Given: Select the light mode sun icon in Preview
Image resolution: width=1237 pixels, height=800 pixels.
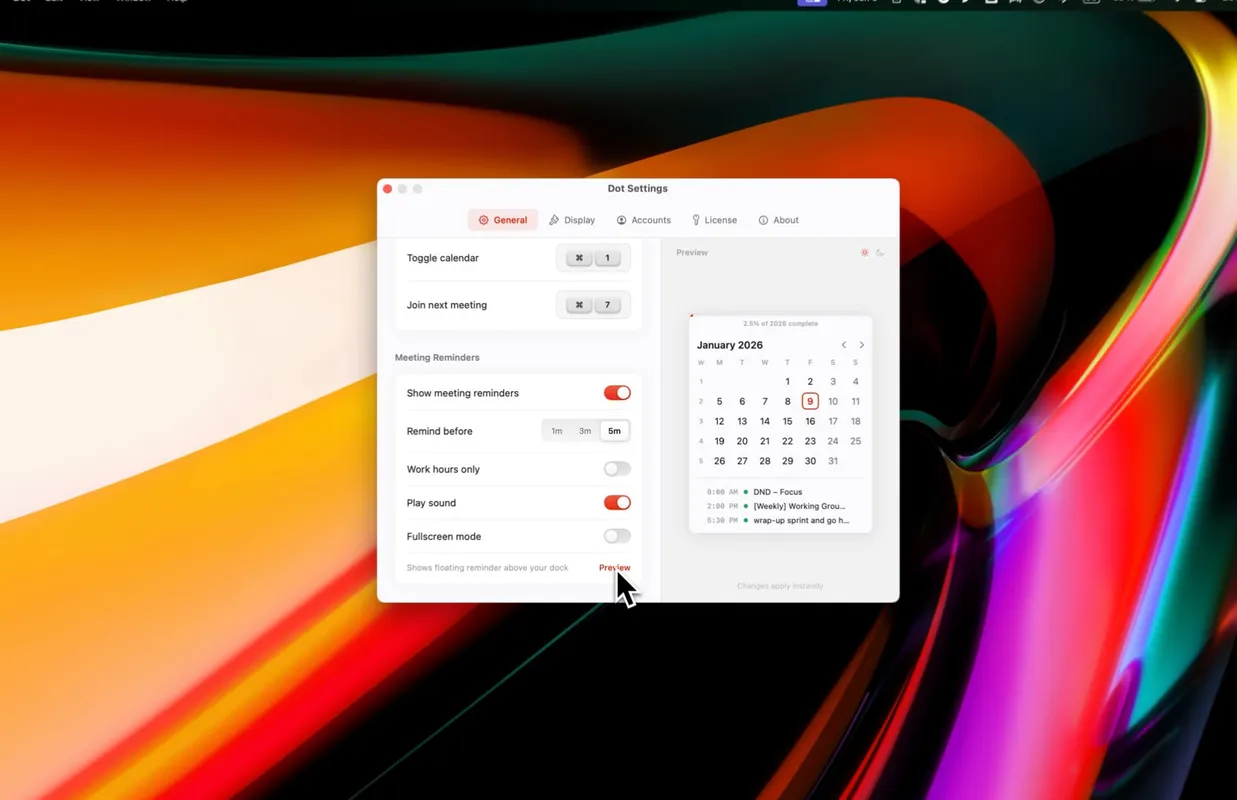Looking at the screenshot, I should point(865,253).
